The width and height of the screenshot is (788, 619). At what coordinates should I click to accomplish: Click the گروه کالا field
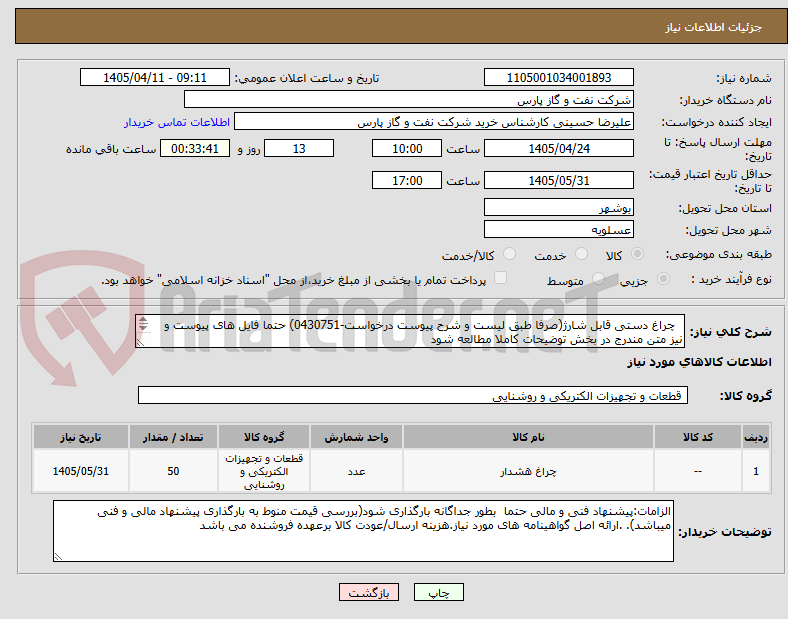click(413, 395)
